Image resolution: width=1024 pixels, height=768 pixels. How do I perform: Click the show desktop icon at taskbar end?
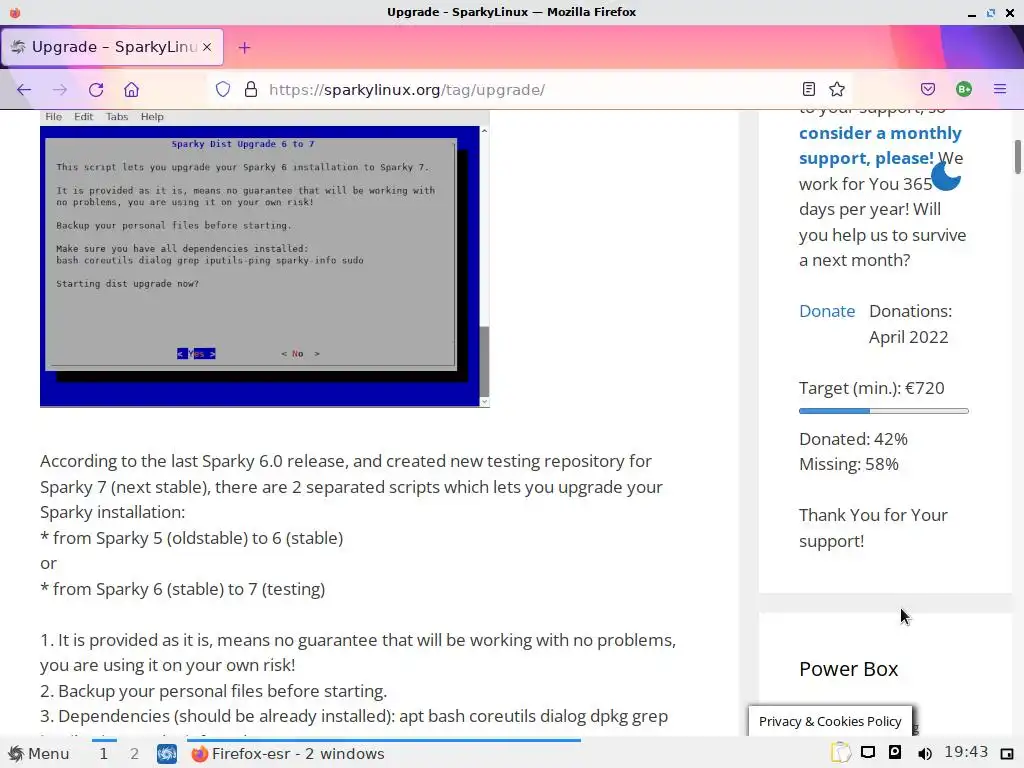tap(1007, 754)
